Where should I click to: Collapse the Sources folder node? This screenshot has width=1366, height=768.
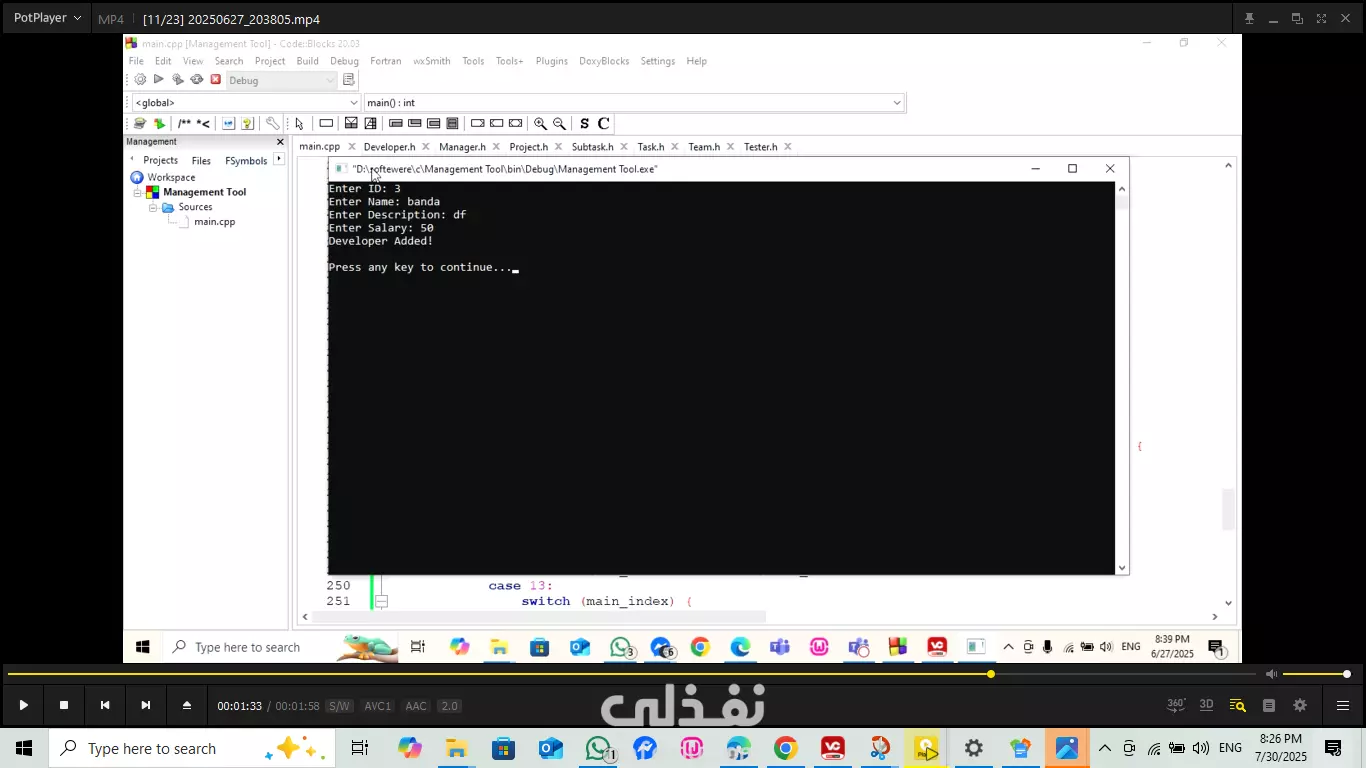(153, 207)
